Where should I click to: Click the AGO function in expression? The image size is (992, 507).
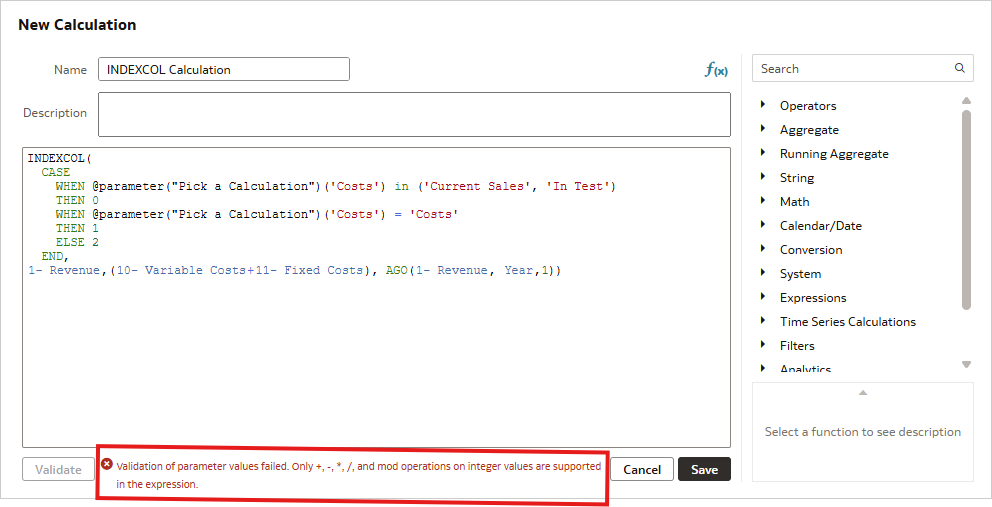pyautogui.click(x=397, y=270)
